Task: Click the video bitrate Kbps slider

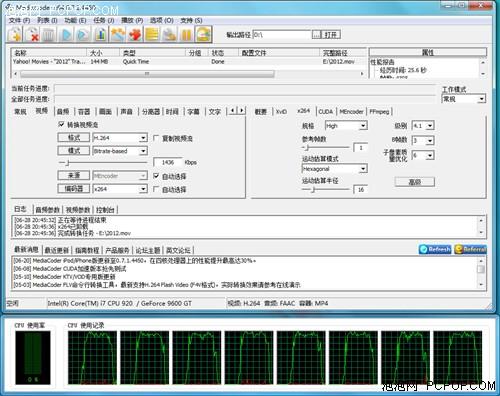Action: click(103, 163)
